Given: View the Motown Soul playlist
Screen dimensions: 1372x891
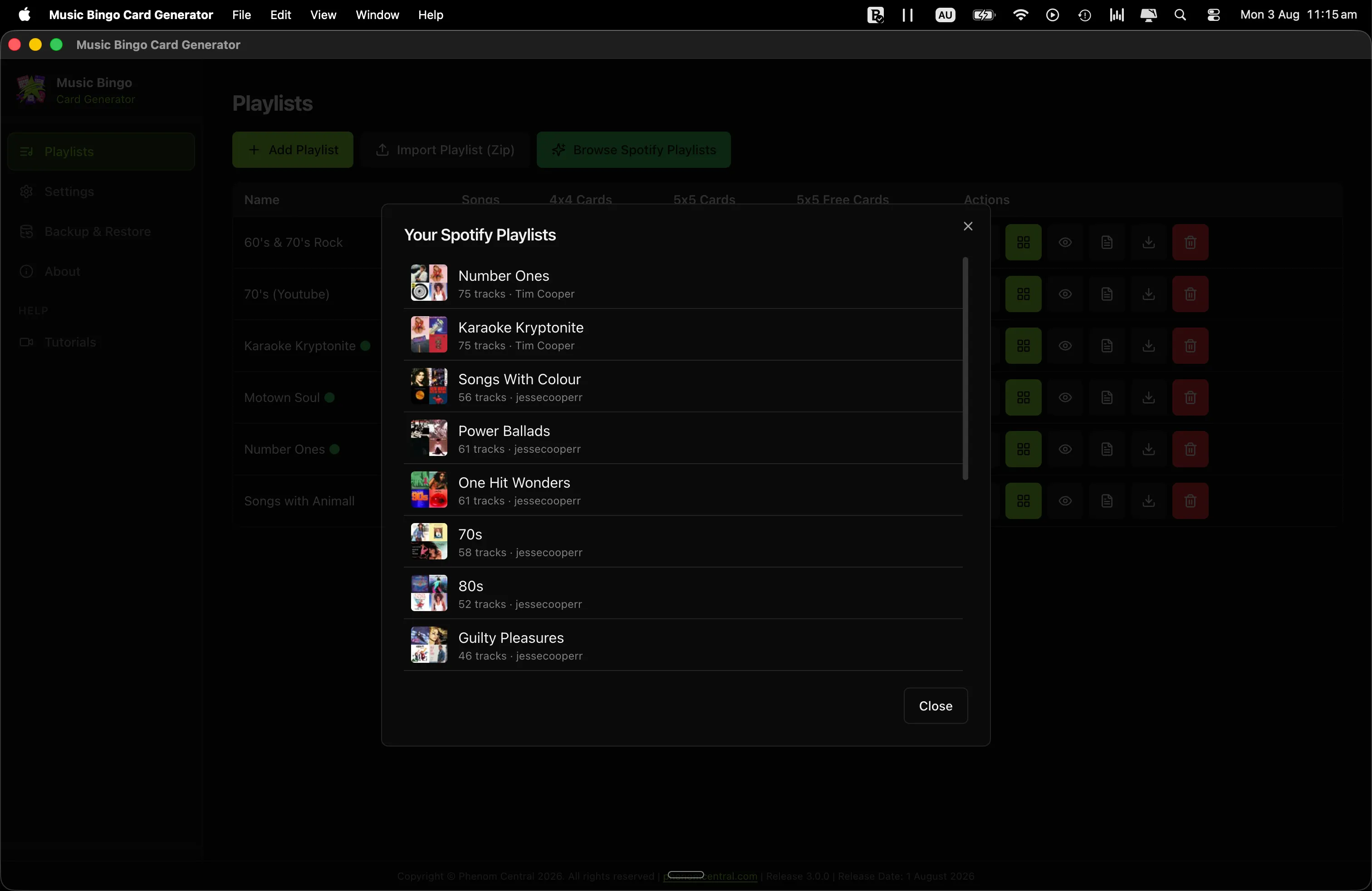Looking at the screenshot, I should pos(1065,398).
